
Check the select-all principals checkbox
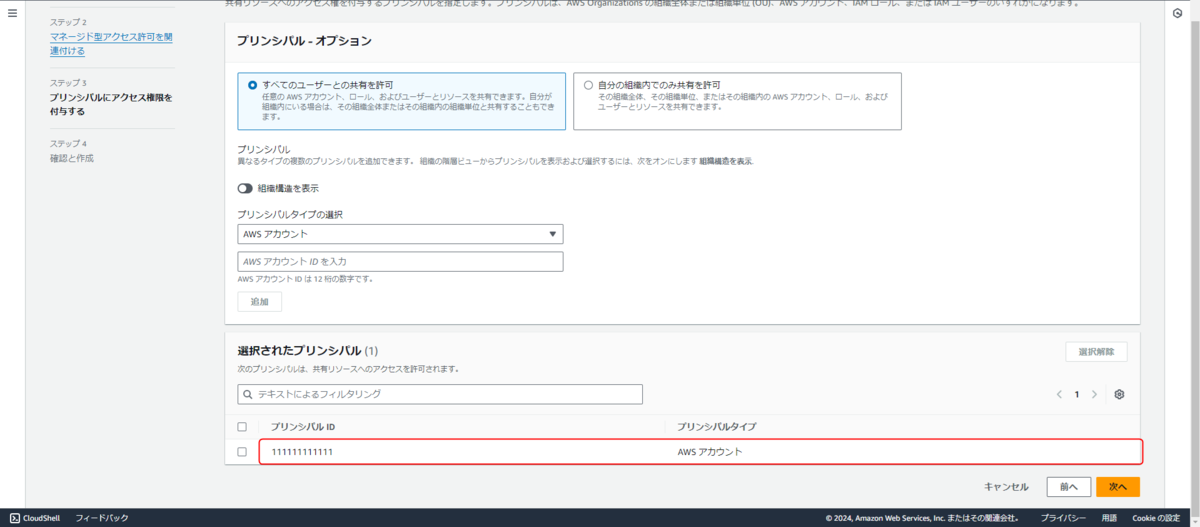pyautogui.click(x=242, y=427)
